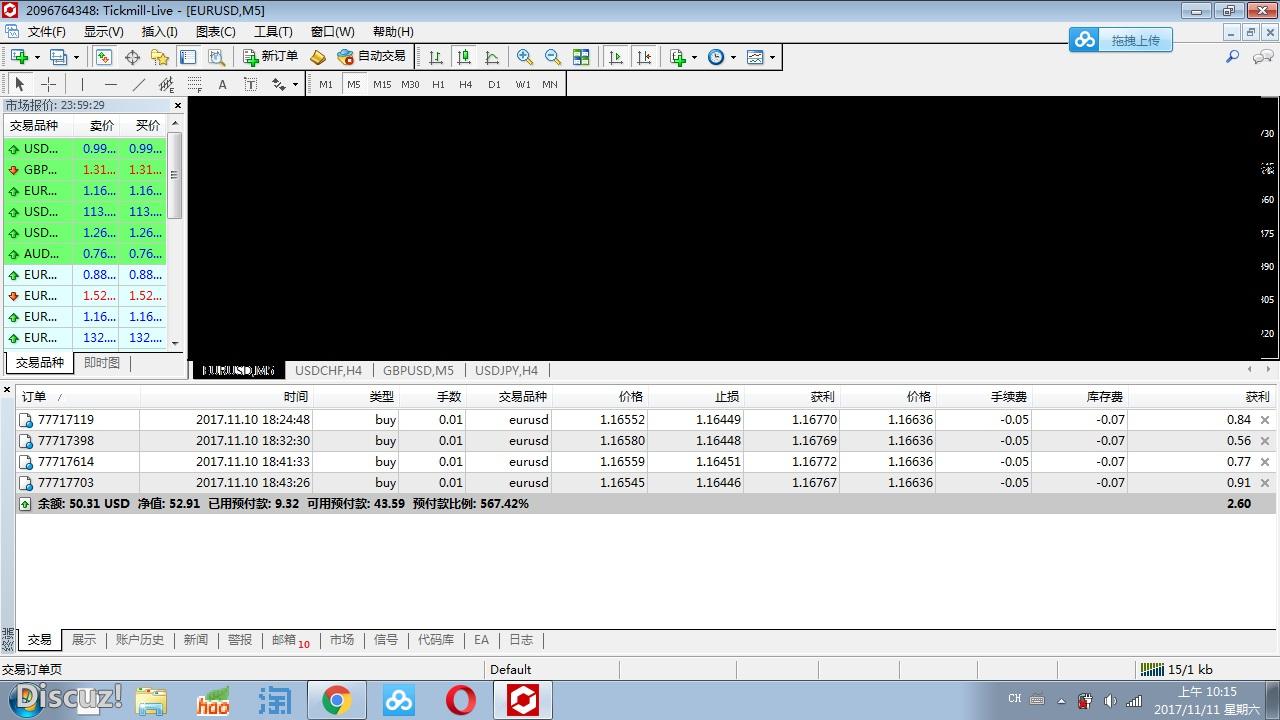Toggle chart shift icon
The width and height of the screenshot is (1280, 720).
[x=645, y=57]
